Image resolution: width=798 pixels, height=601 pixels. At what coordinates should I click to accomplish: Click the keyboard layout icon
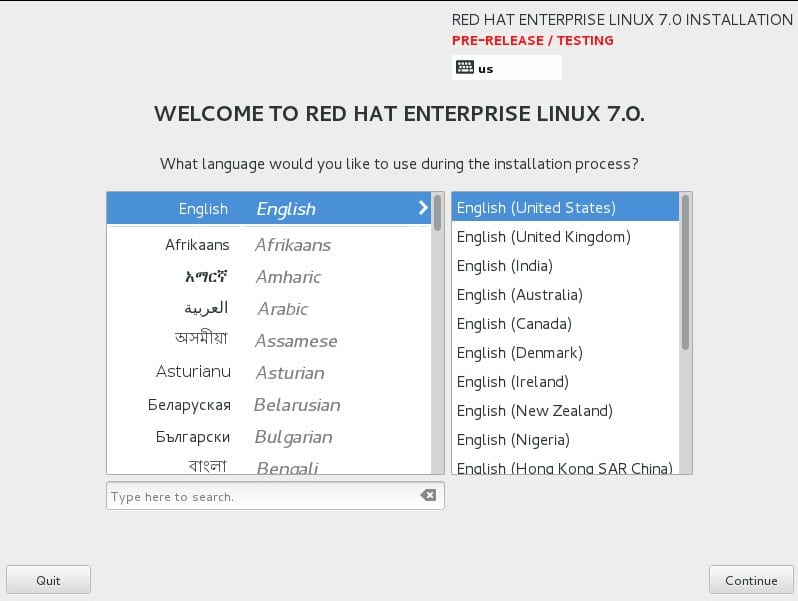[464, 68]
